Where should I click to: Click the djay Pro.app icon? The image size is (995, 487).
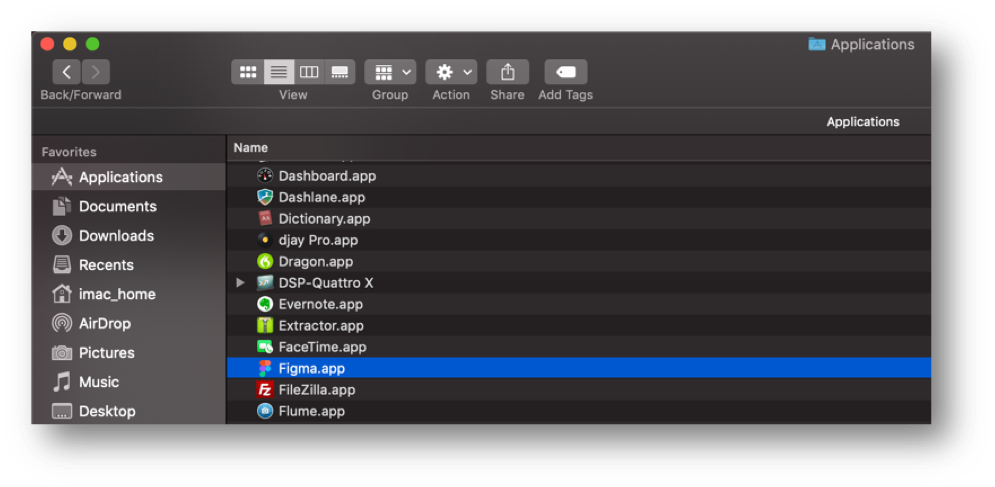coord(265,240)
